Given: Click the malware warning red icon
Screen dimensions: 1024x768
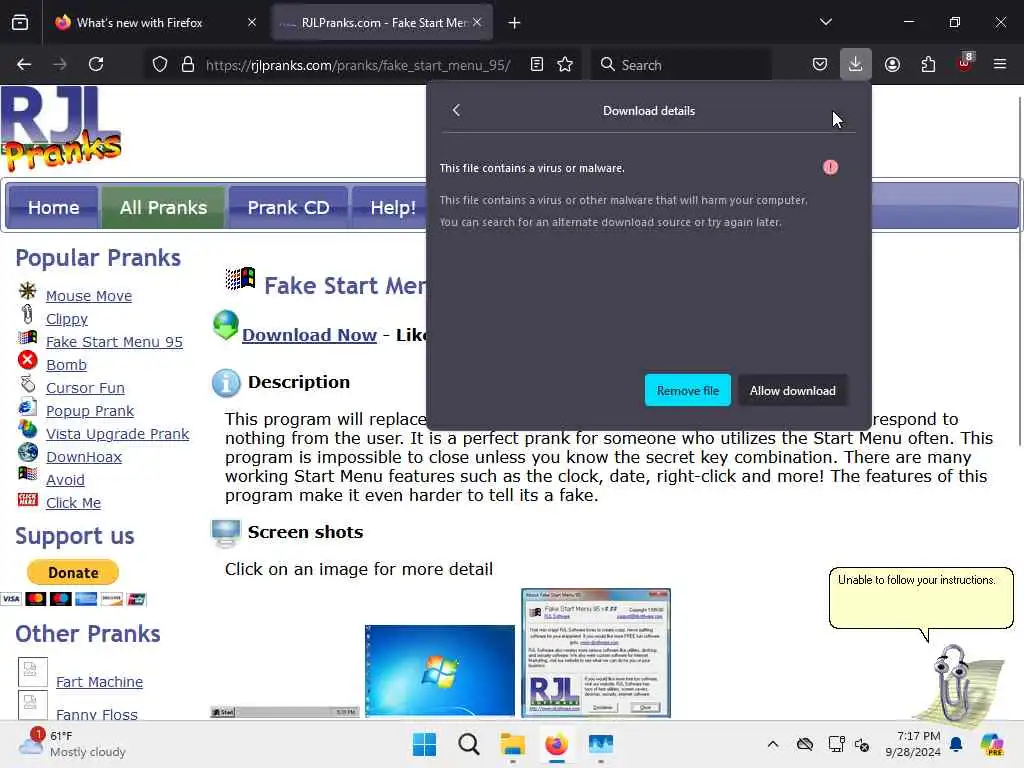Looking at the screenshot, I should [x=830, y=168].
